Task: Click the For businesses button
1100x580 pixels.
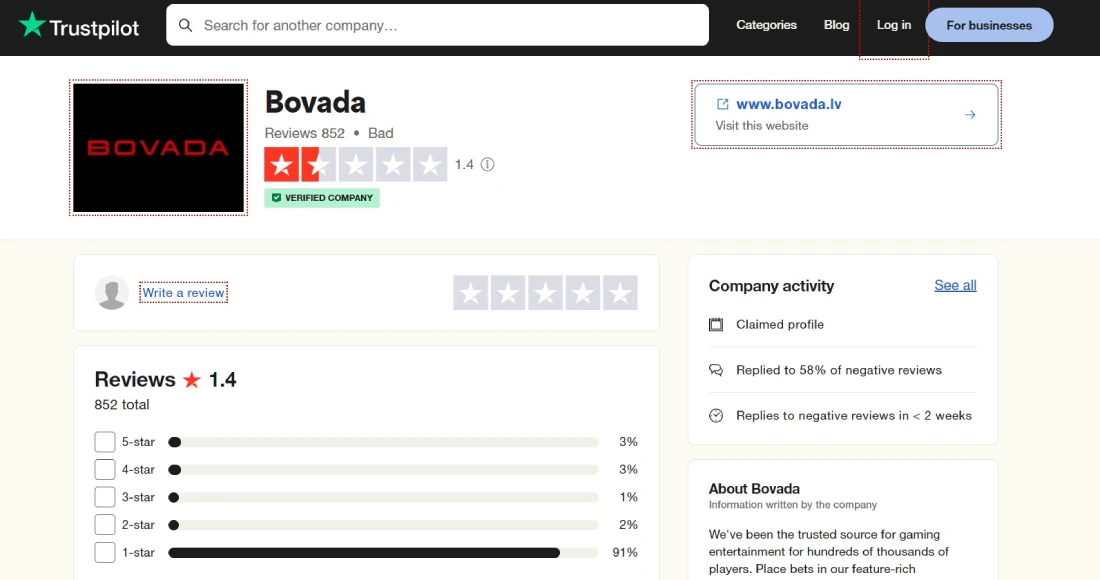Action: (989, 25)
